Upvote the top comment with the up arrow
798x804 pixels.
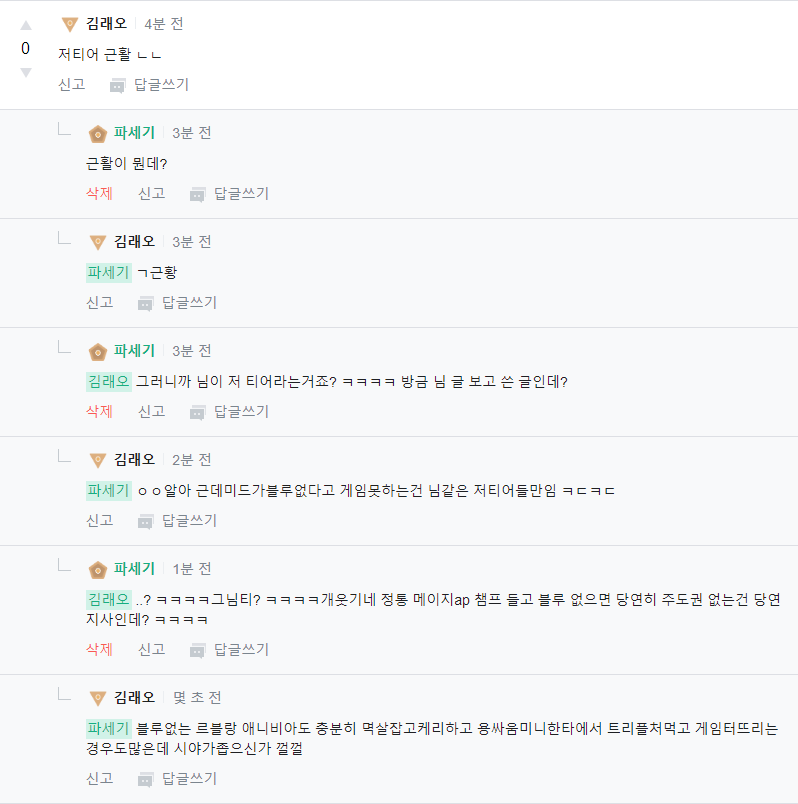(25, 24)
